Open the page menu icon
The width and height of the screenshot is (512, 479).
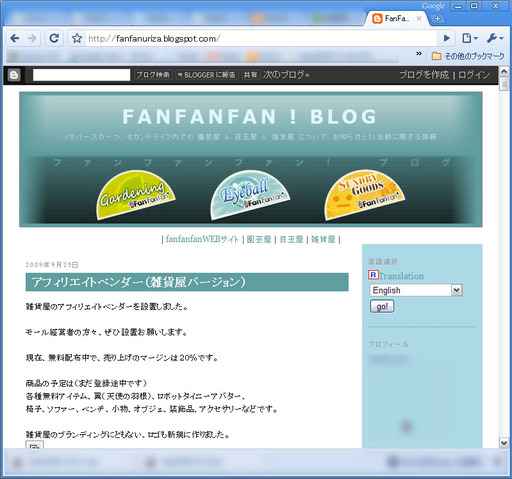[x=469, y=39]
